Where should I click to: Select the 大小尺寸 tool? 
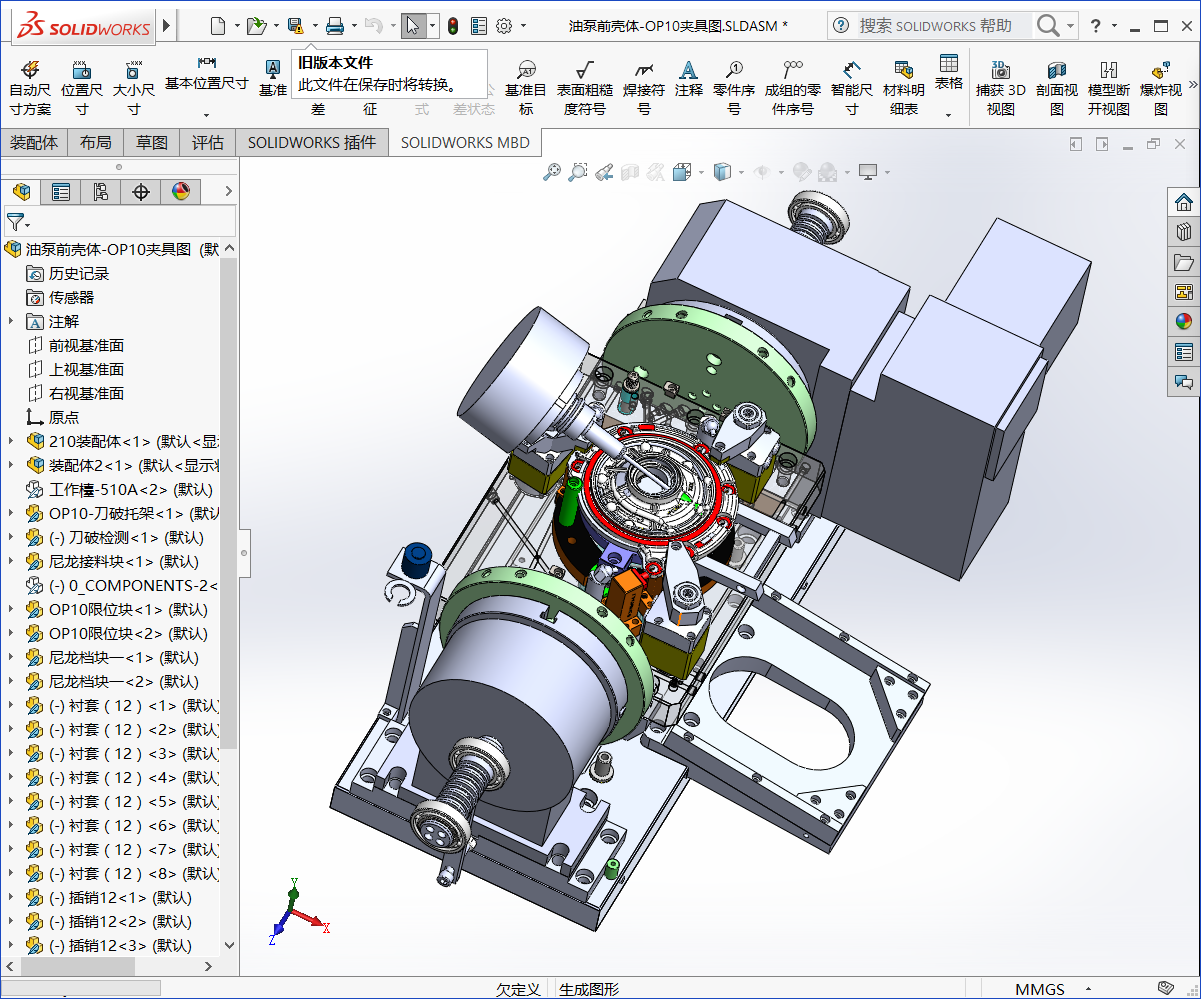(133, 88)
